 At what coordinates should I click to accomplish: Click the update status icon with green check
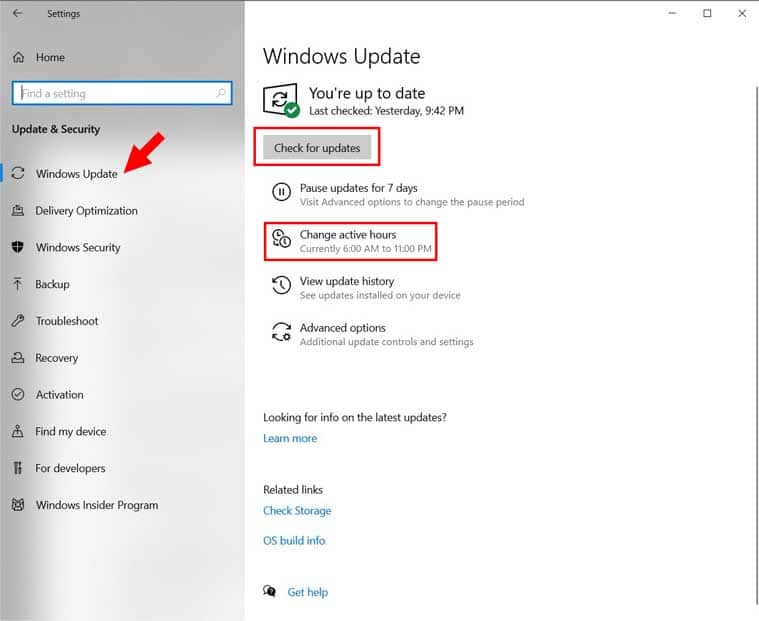pyautogui.click(x=281, y=100)
